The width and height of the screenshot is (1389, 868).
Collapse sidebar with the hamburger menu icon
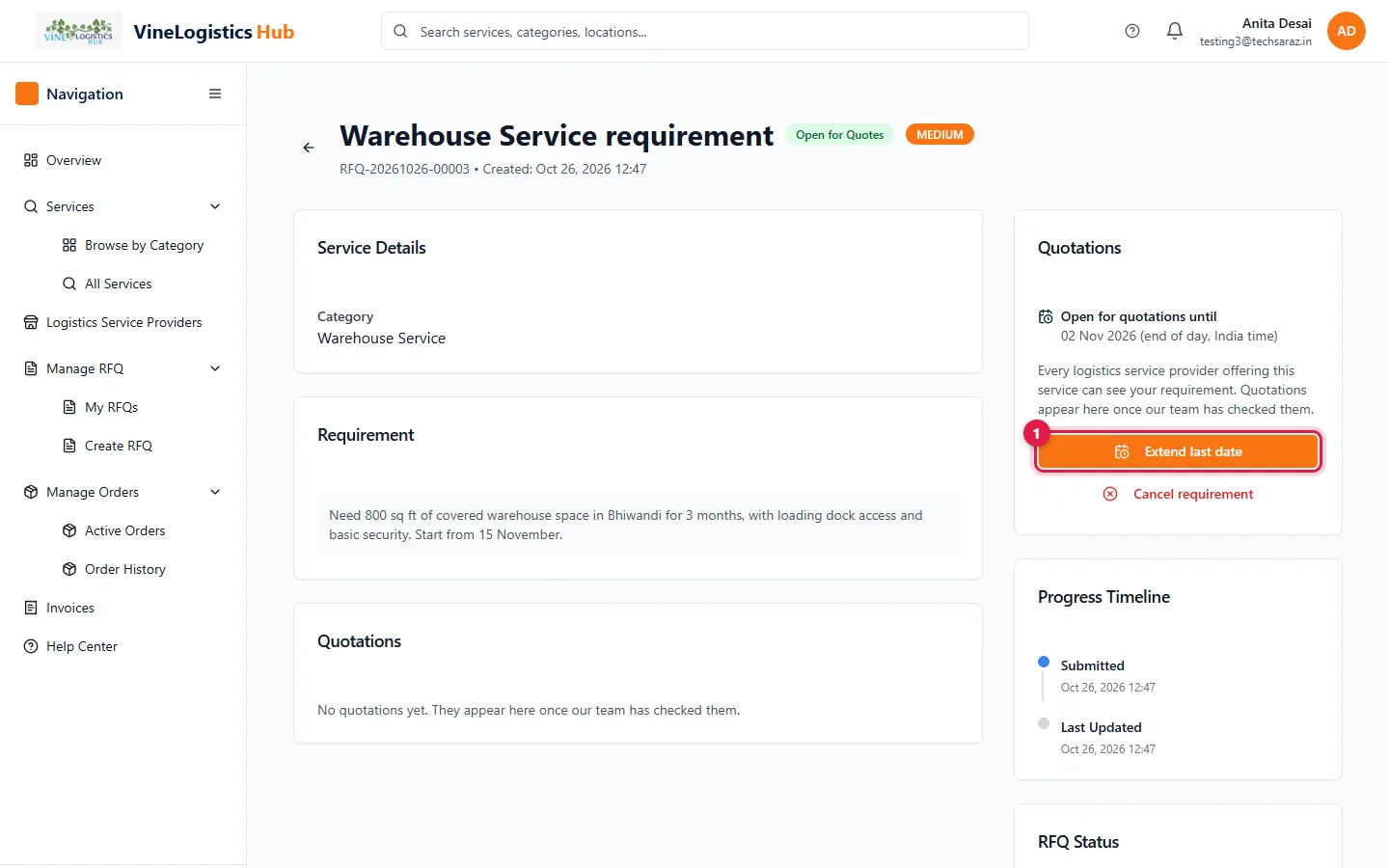(x=215, y=94)
